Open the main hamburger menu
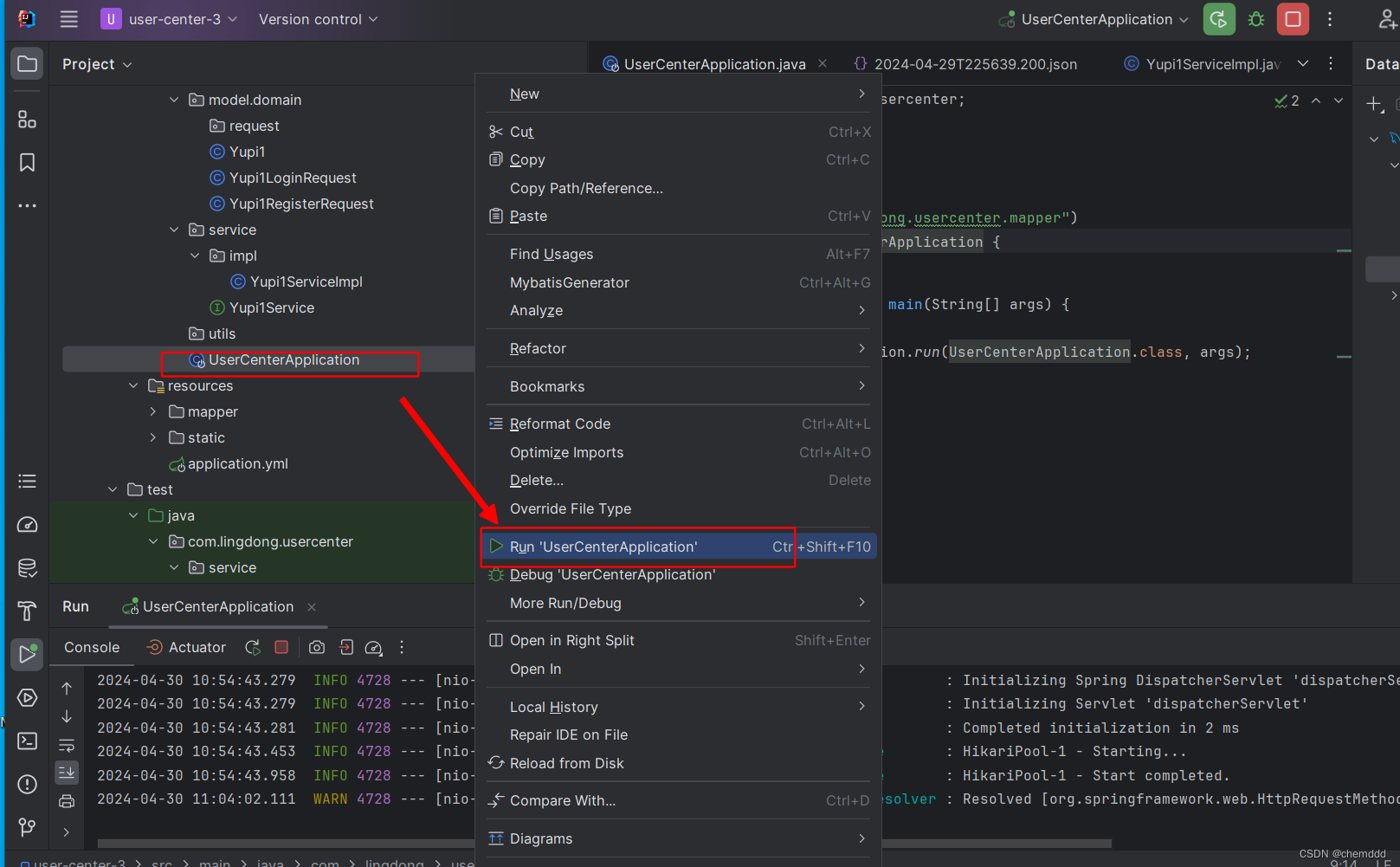 tap(69, 19)
